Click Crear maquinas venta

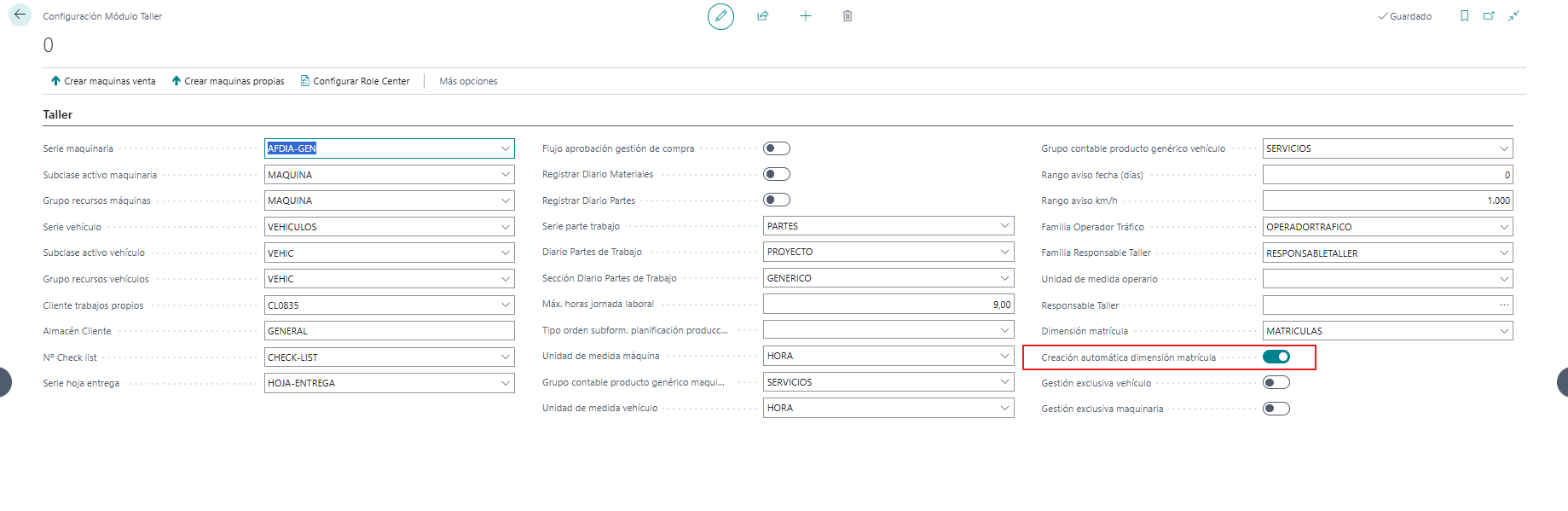click(x=103, y=81)
